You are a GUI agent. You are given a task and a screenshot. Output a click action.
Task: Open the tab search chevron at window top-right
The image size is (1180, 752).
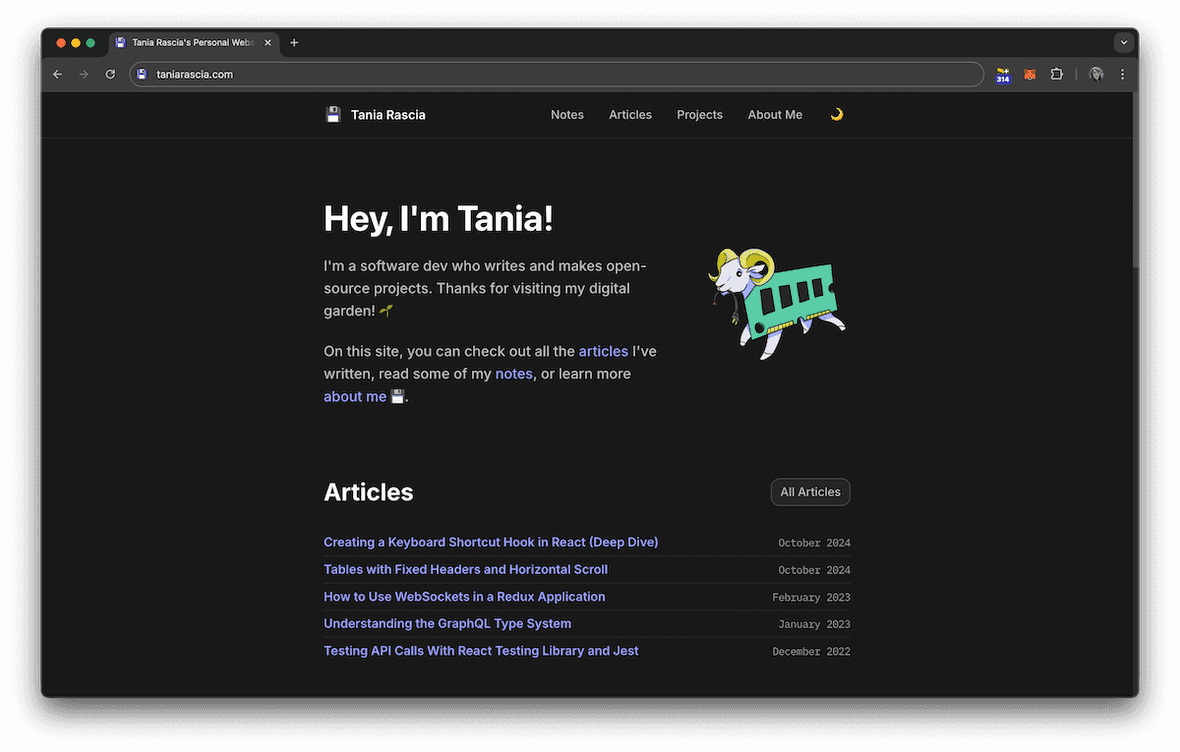click(1123, 42)
